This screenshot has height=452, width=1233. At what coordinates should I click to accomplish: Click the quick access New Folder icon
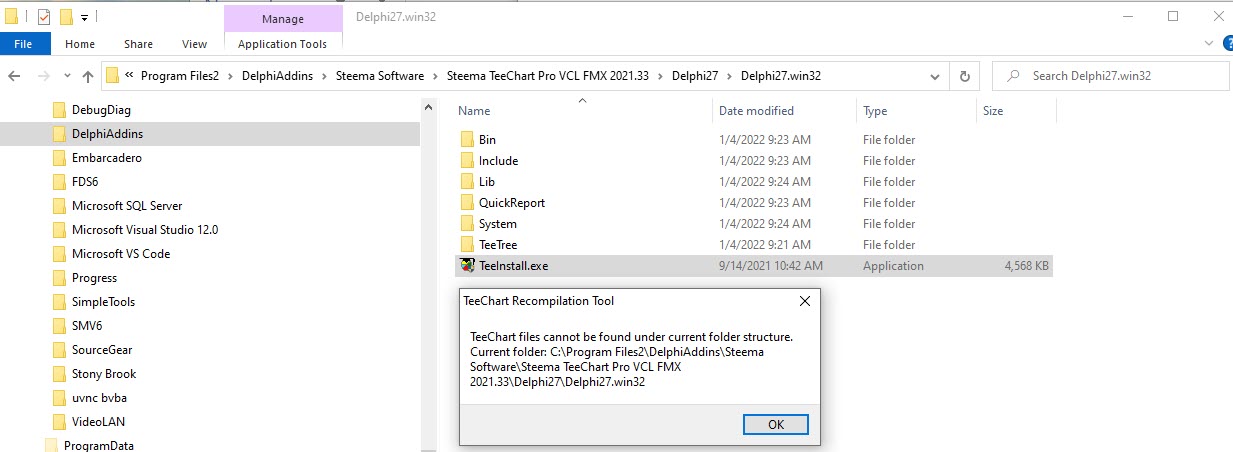click(66, 17)
